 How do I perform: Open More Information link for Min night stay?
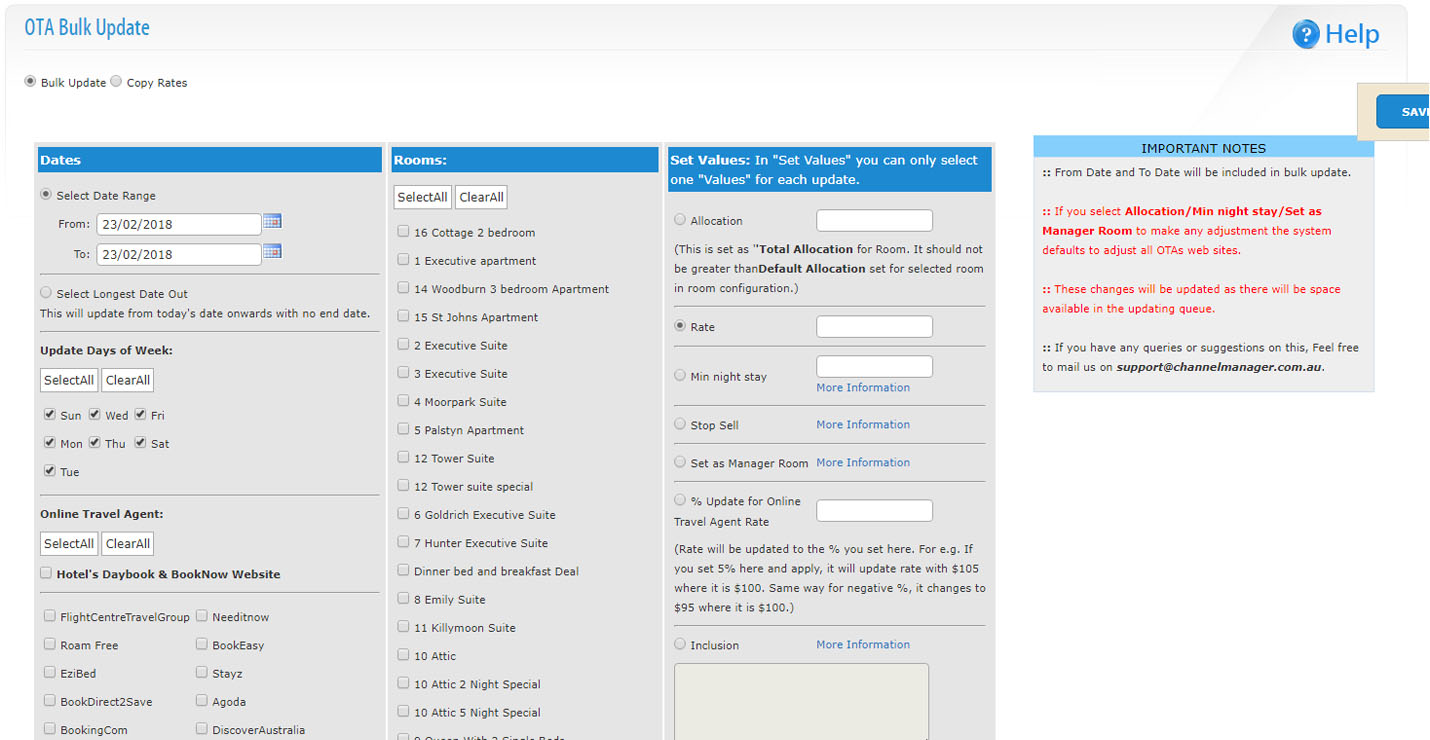point(862,387)
